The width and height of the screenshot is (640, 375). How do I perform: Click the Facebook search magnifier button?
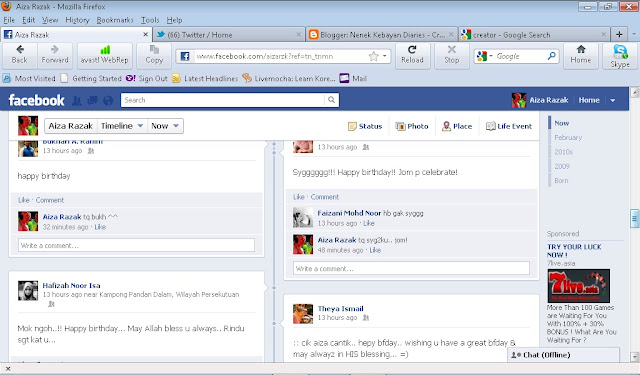pyautogui.click(x=331, y=100)
